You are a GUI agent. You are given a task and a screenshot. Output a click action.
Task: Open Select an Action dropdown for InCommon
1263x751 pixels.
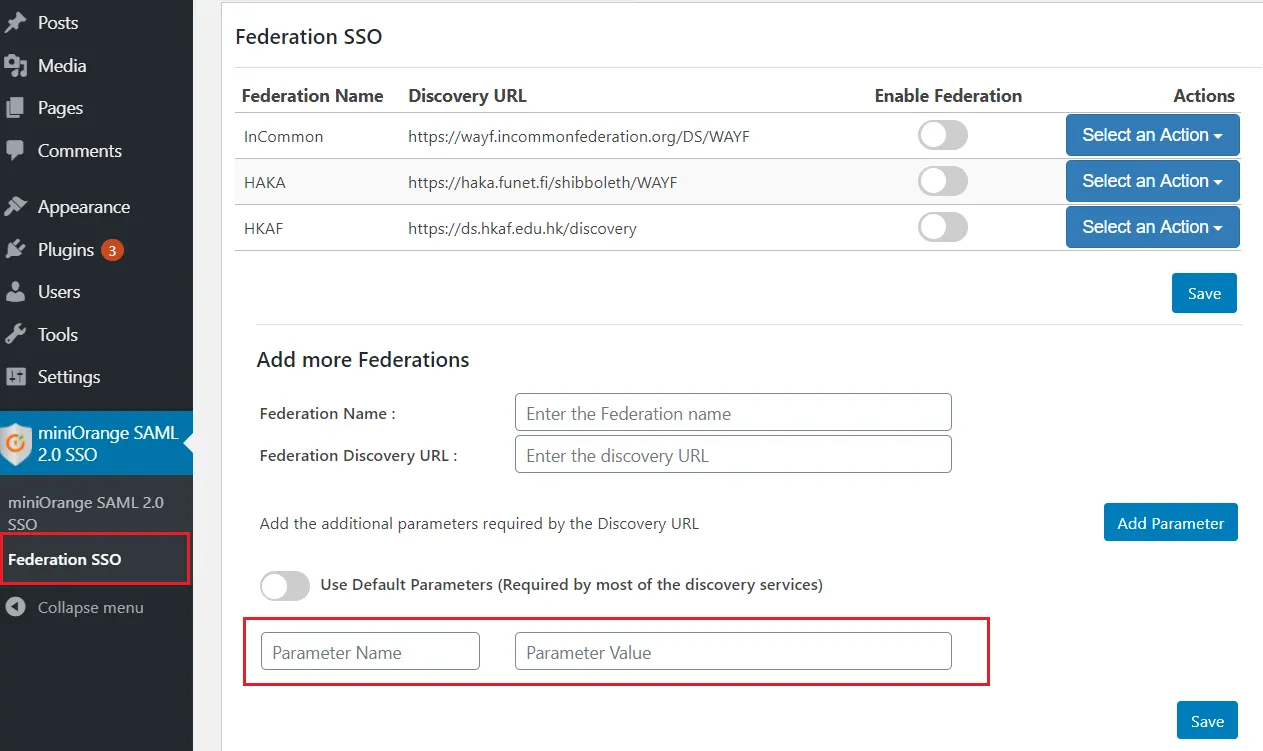click(x=1152, y=135)
